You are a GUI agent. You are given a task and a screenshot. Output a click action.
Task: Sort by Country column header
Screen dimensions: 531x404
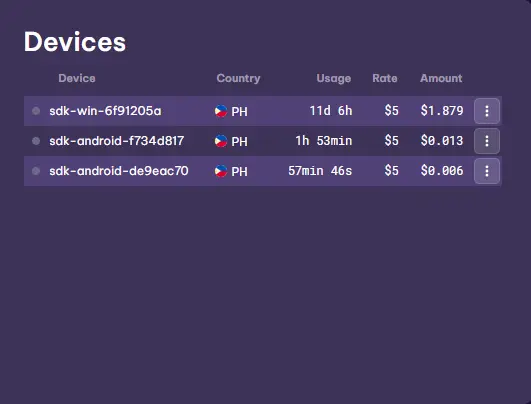click(x=238, y=78)
